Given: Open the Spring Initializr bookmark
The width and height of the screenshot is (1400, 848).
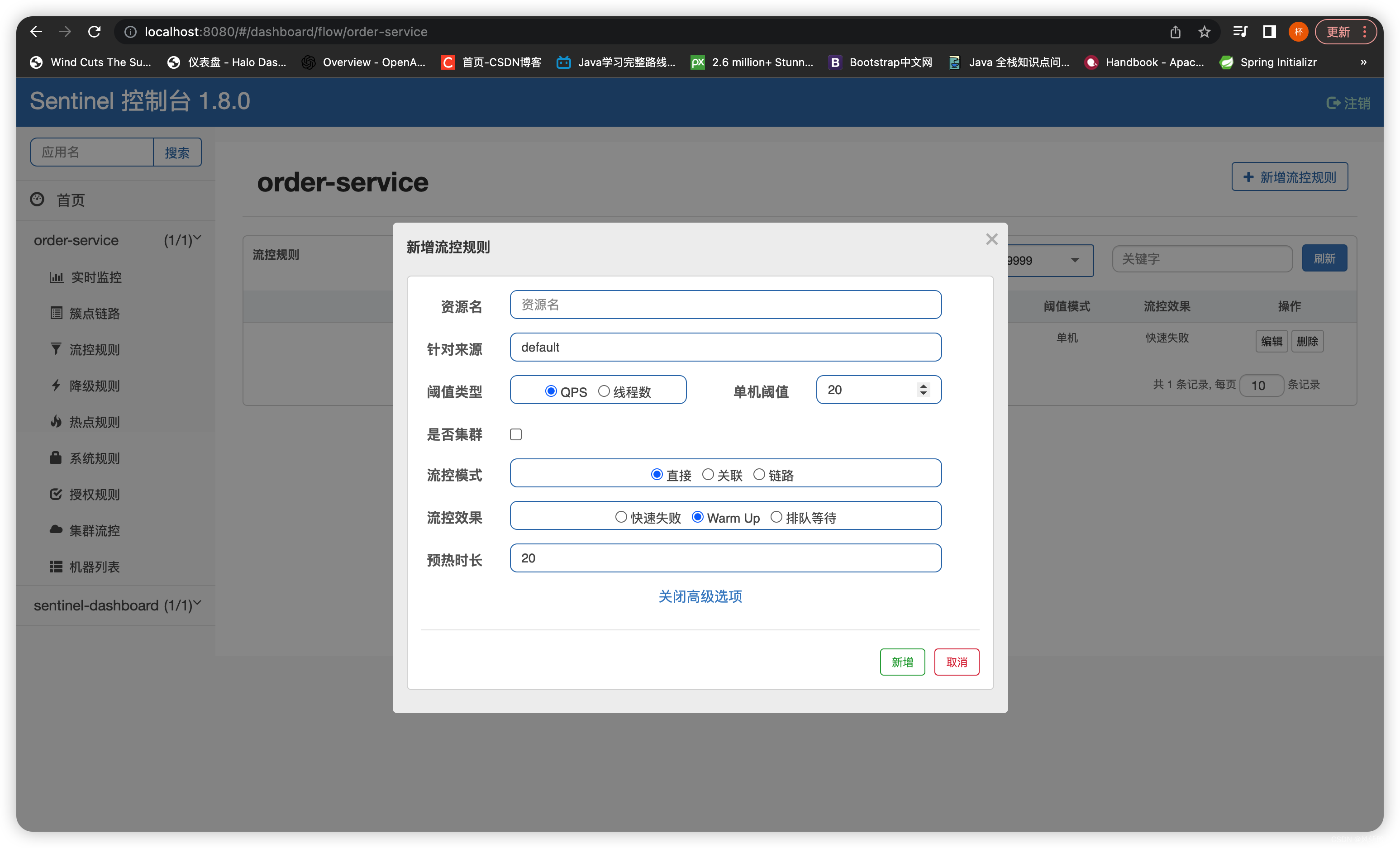Looking at the screenshot, I should click(1277, 62).
